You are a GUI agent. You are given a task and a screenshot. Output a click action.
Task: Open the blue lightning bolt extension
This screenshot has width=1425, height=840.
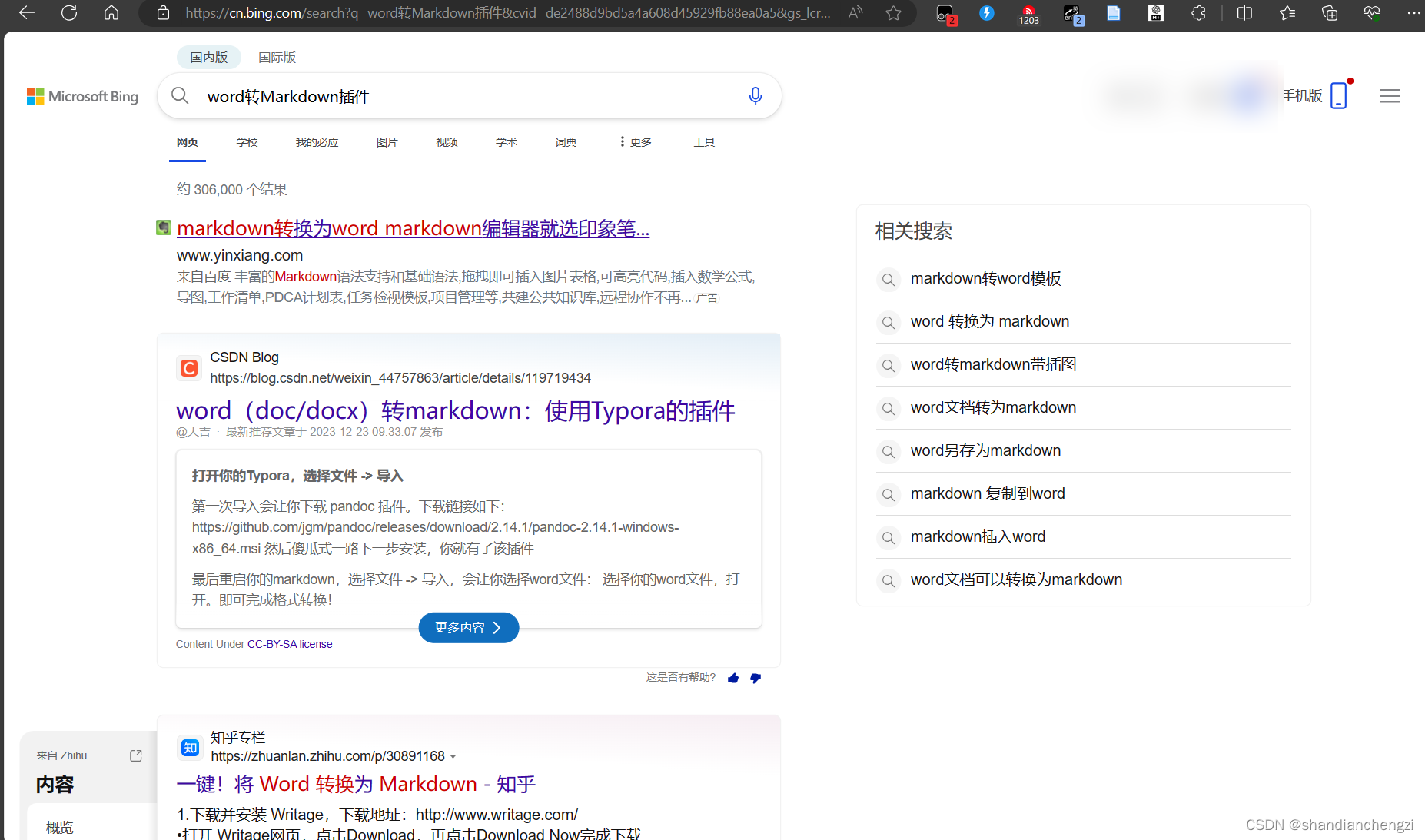[987, 13]
